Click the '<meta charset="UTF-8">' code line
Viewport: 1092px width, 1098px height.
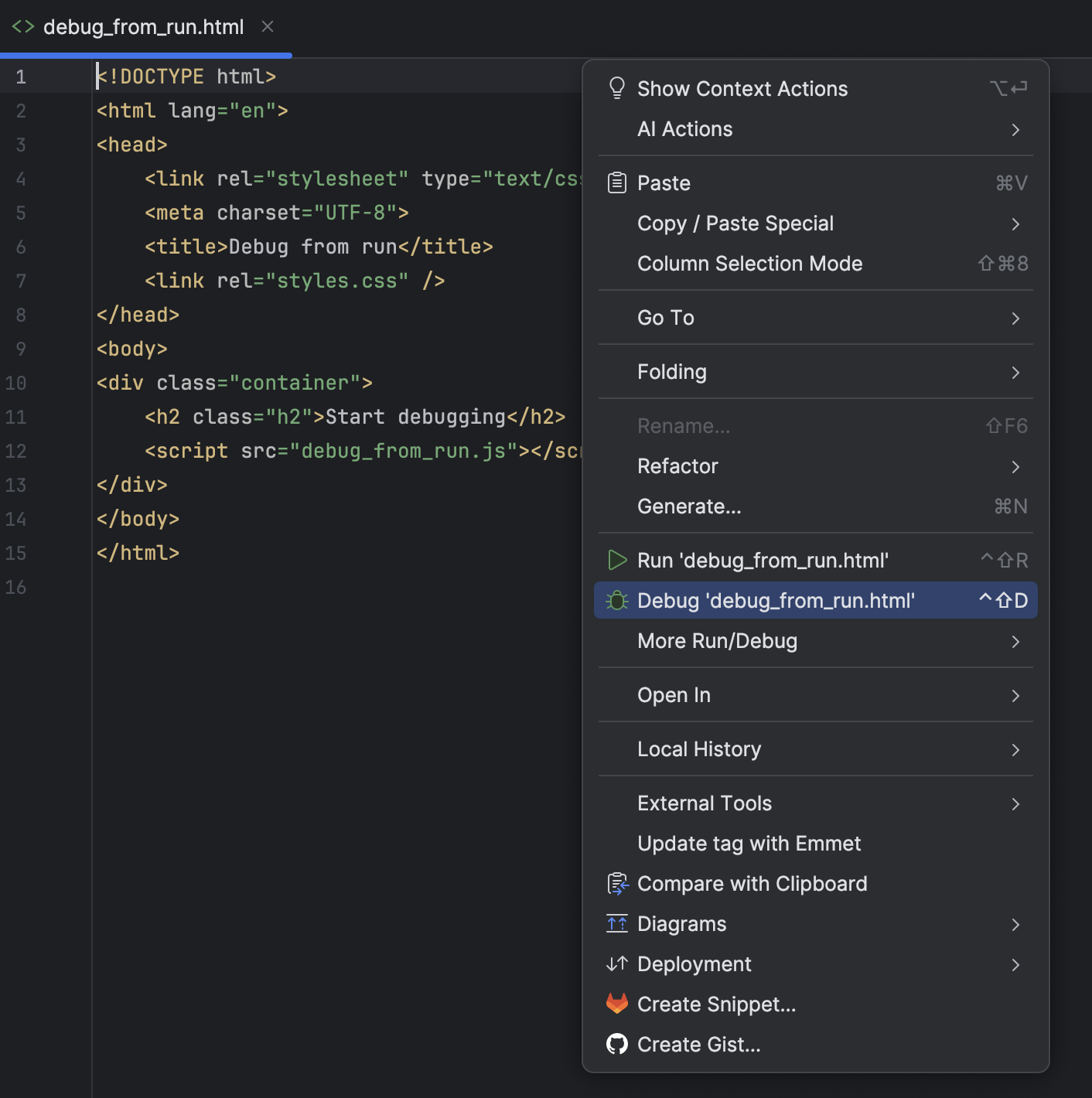[277, 213]
